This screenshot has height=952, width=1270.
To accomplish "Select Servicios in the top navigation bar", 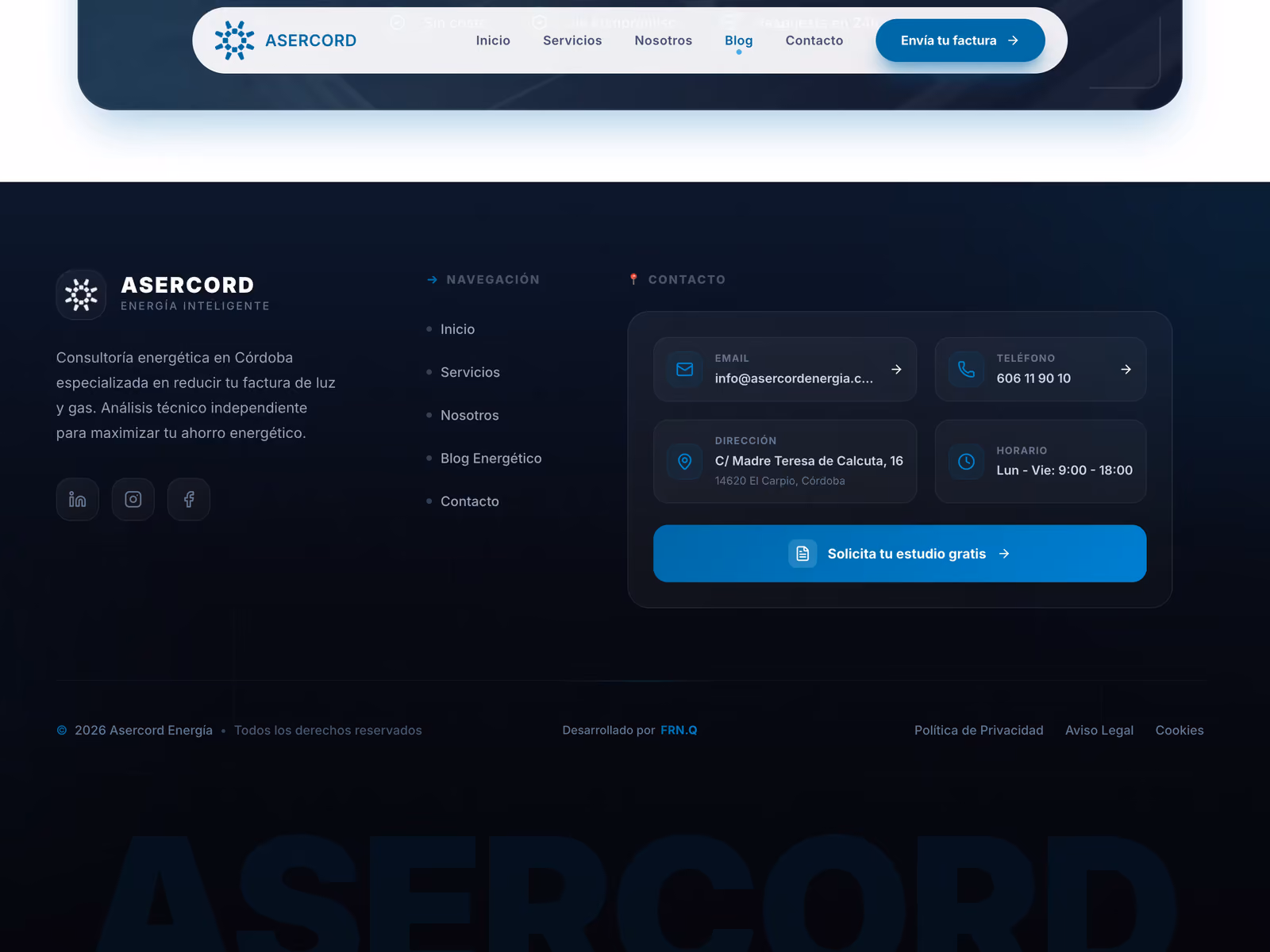I will point(572,40).
